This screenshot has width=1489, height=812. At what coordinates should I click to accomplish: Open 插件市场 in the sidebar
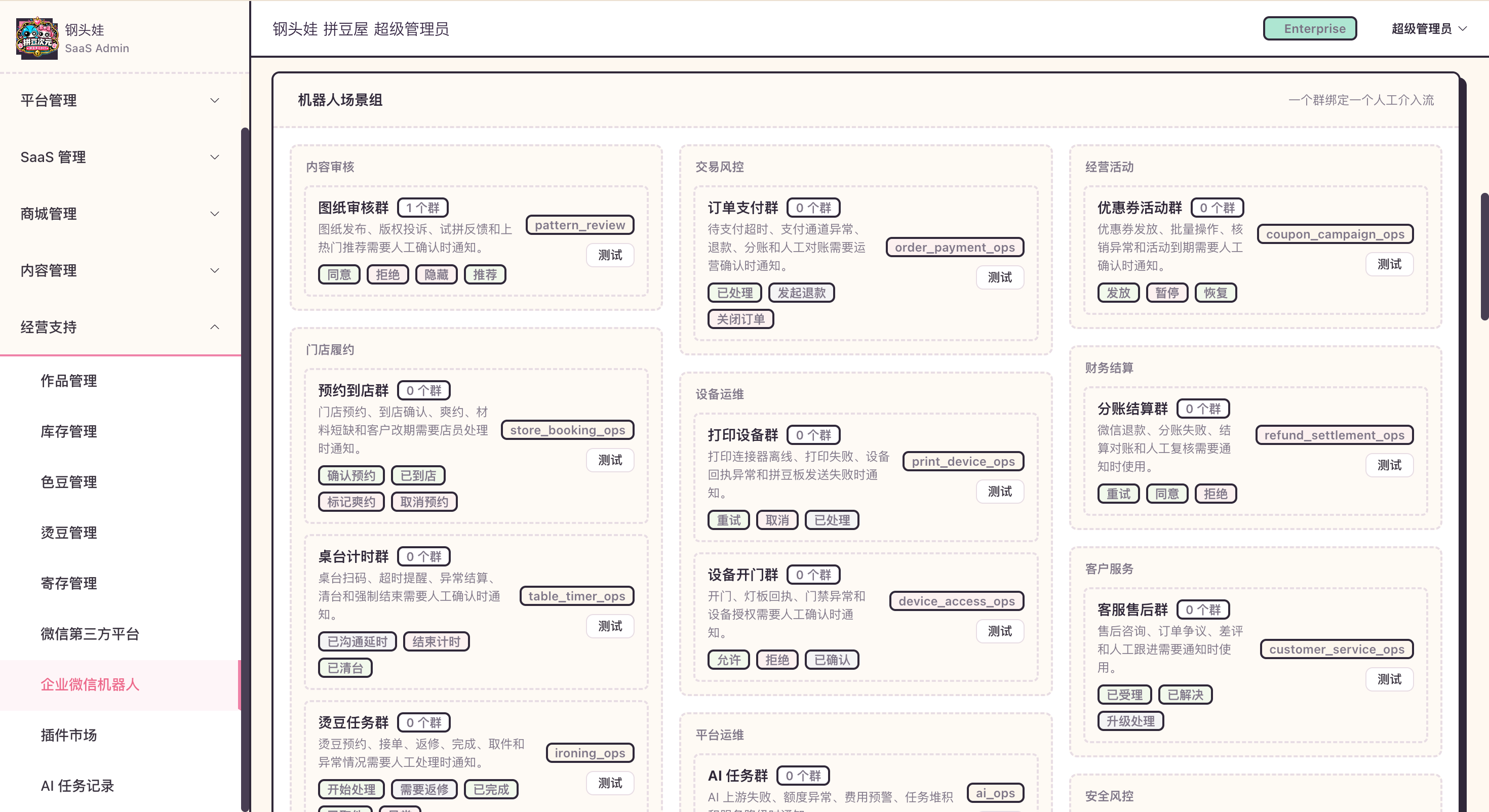(120, 735)
